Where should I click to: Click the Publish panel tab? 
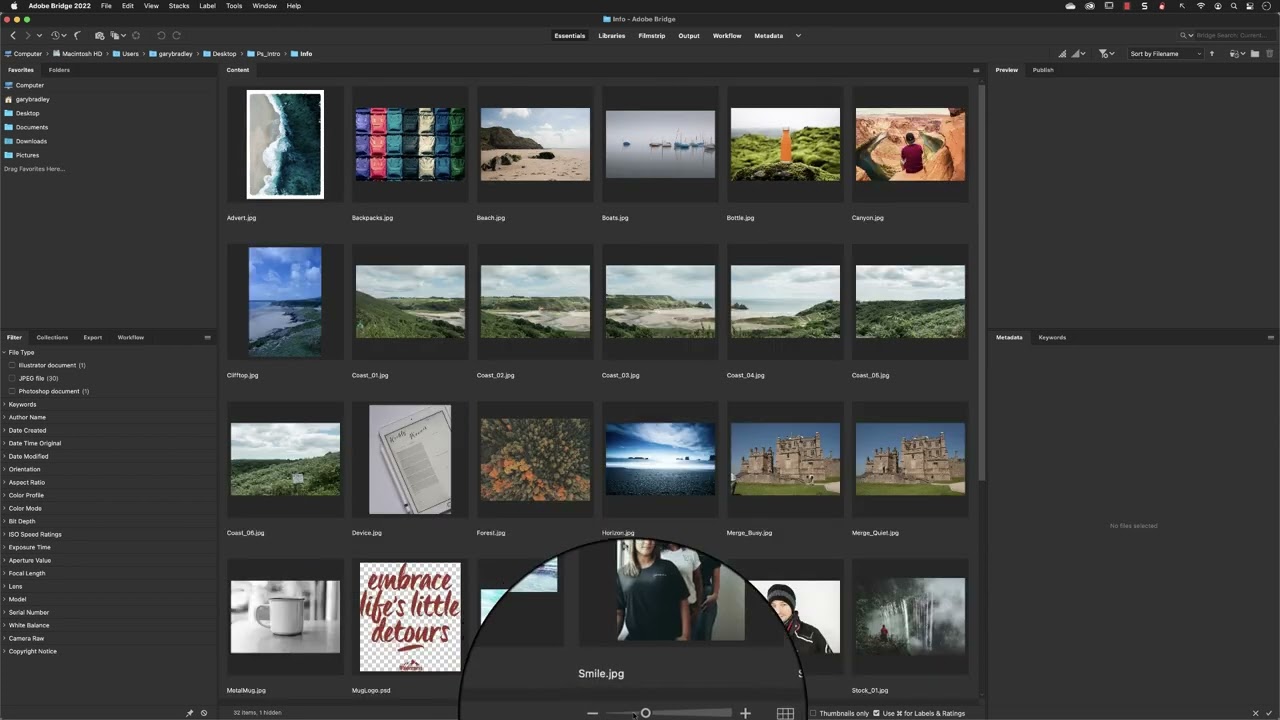pos(1043,70)
